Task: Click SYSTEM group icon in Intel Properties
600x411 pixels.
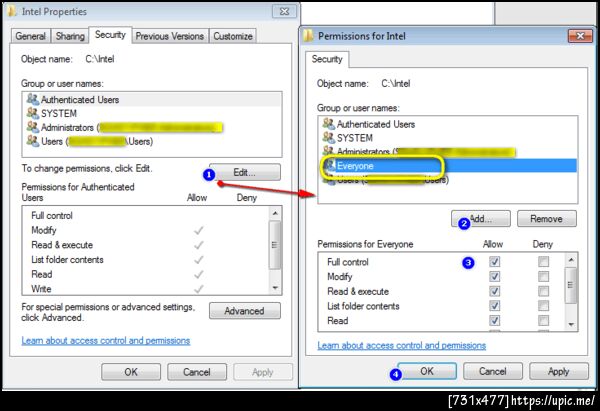Action: (33, 113)
